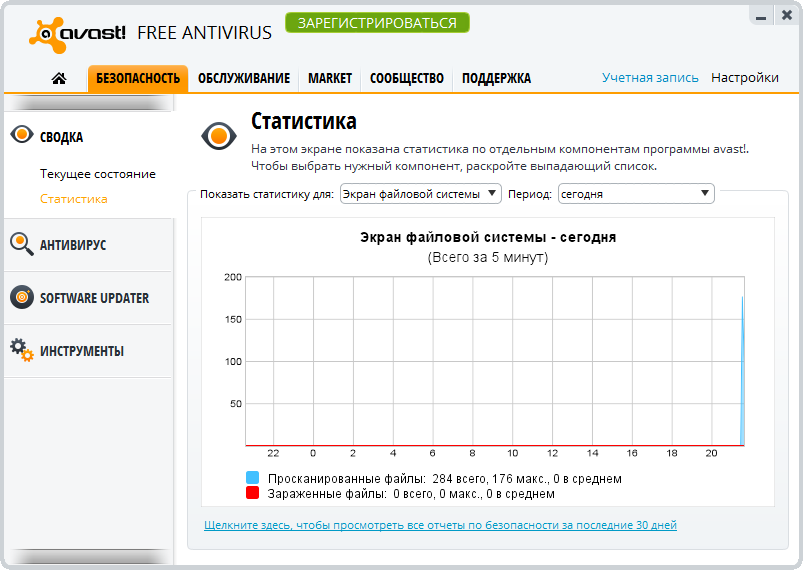Click blue Просканированные файлы legend swatch
Screen dimensions: 803x570
(x=252, y=478)
